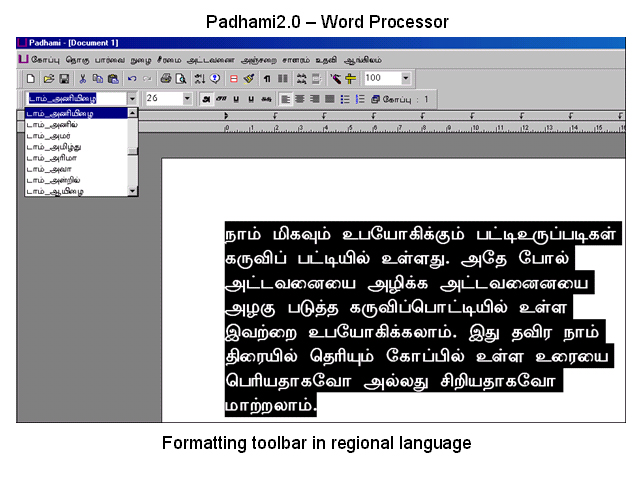Viewport: 640px width, 480px height.
Task: Insert a numbered list
Action: [x=360, y=99]
